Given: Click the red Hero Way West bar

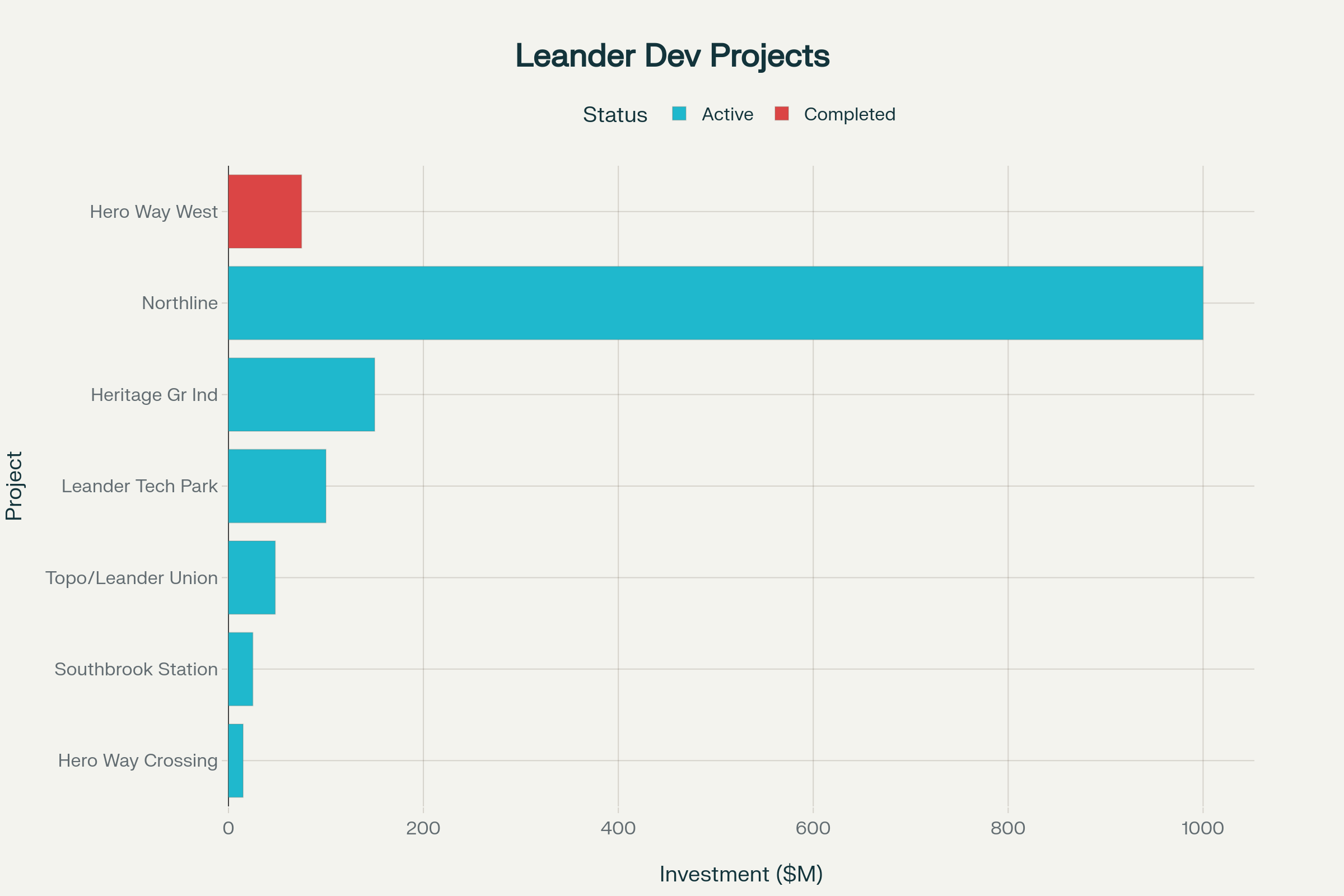Looking at the screenshot, I should (x=264, y=212).
